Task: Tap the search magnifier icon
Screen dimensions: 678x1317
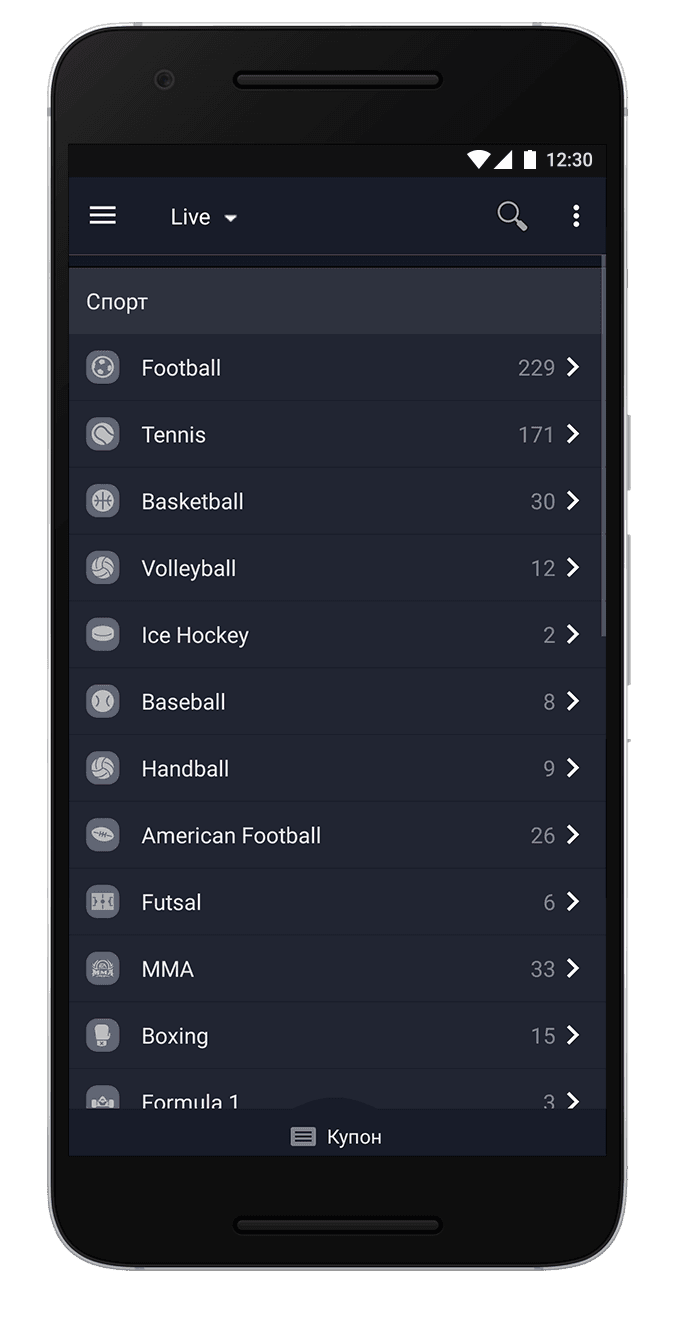Action: click(512, 216)
